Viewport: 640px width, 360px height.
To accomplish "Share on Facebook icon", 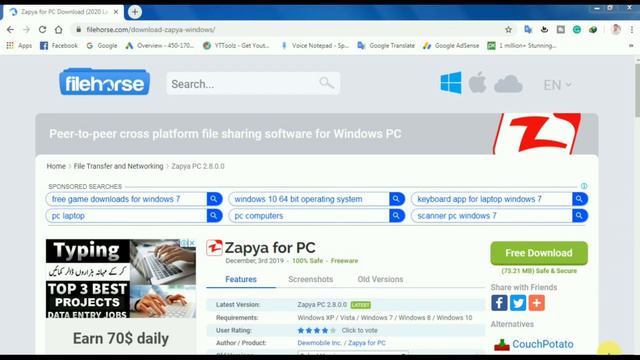I will [x=499, y=303].
